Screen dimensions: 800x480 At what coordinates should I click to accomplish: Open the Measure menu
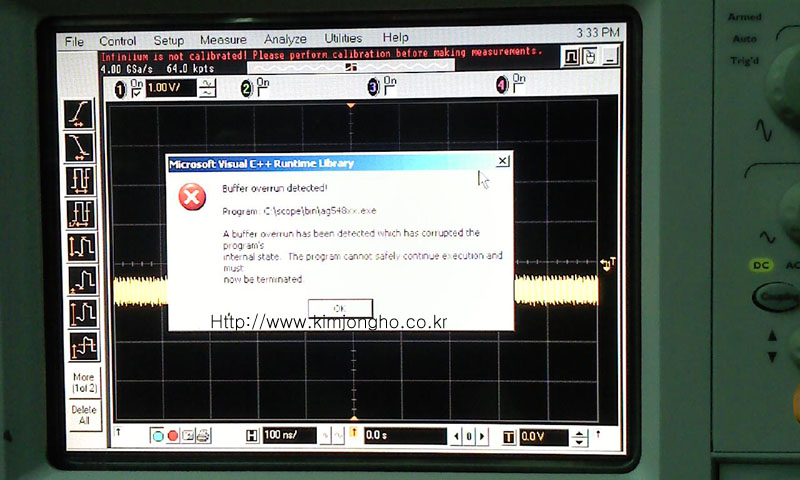[x=223, y=40]
